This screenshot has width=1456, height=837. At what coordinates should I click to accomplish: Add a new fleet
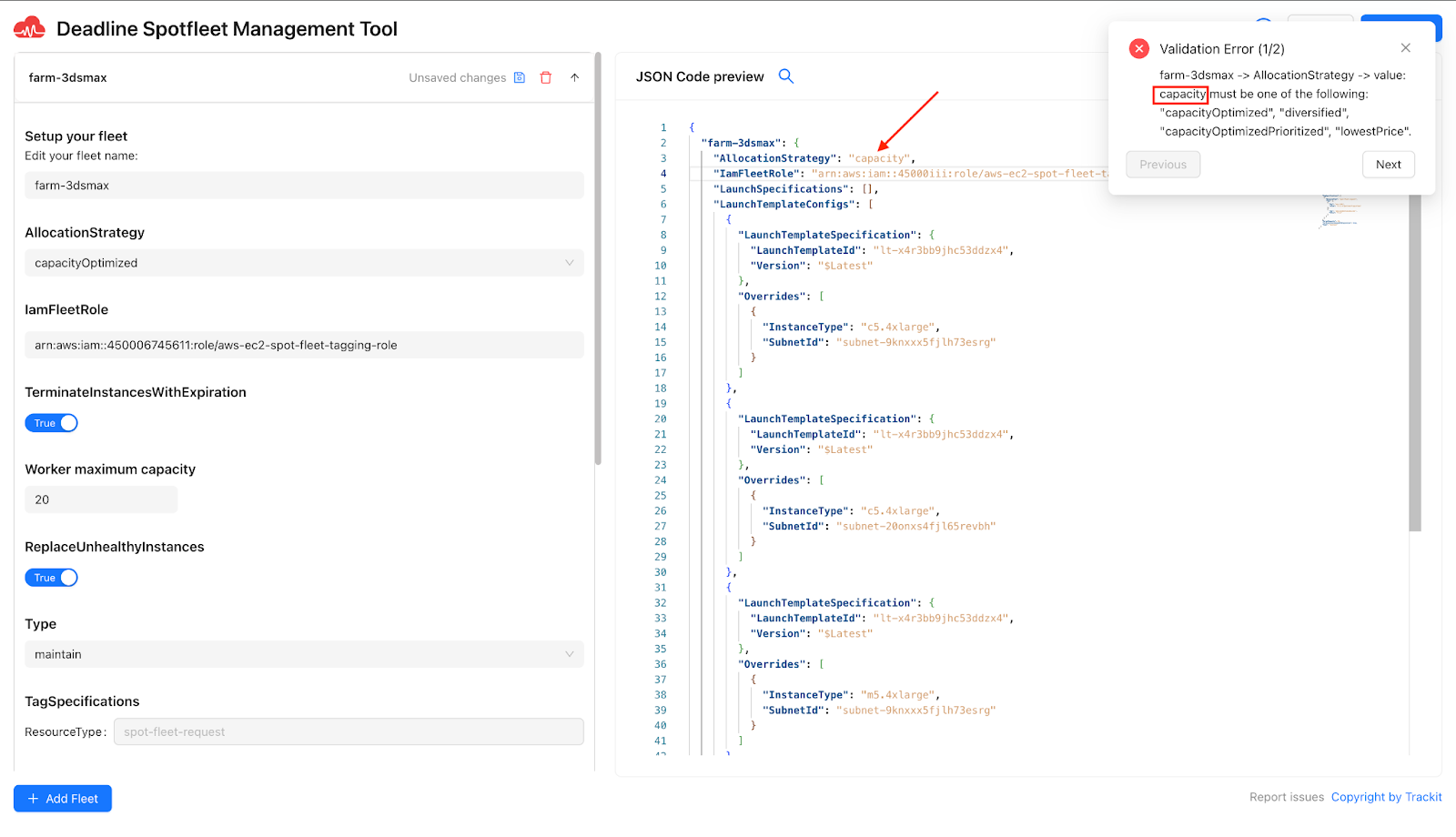(63, 799)
